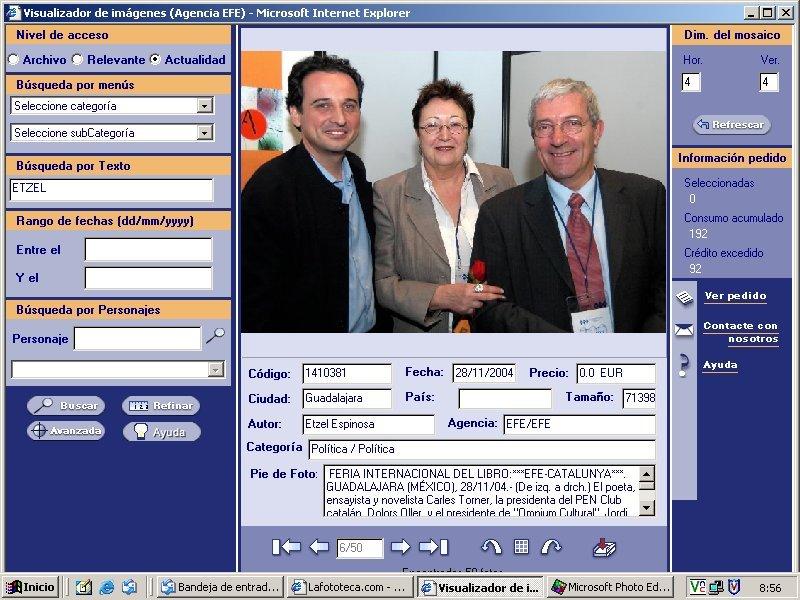Click the Refinar button
This screenshot has height=600, width=800.
click(161, 406)
